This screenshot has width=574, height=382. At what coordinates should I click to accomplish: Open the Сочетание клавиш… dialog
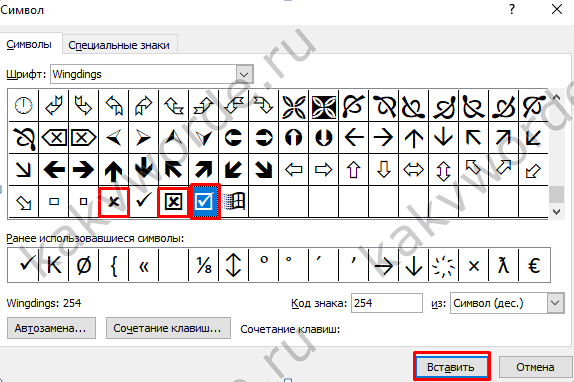[x=168, y=328]
